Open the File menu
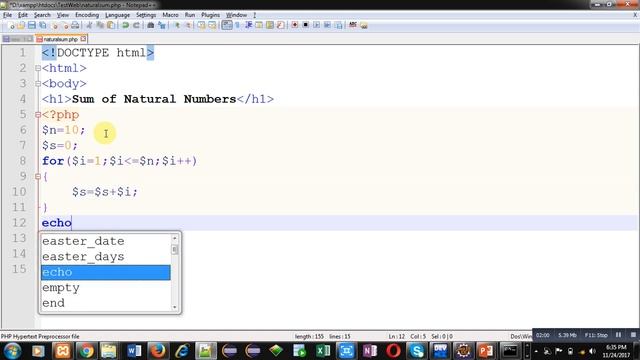Screen dimensions: 640x360 (7, 15)
